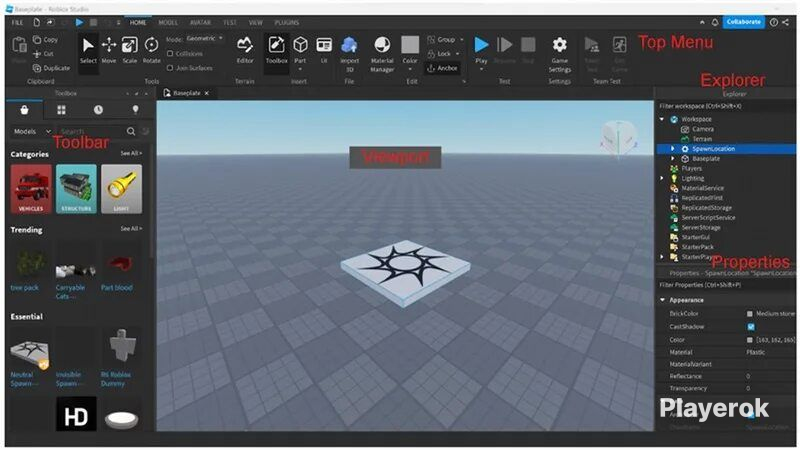The width and height of the screenshot is (800, 450).
Task: Open the Color picker swatch in ribbon
Action: point(410,45)
